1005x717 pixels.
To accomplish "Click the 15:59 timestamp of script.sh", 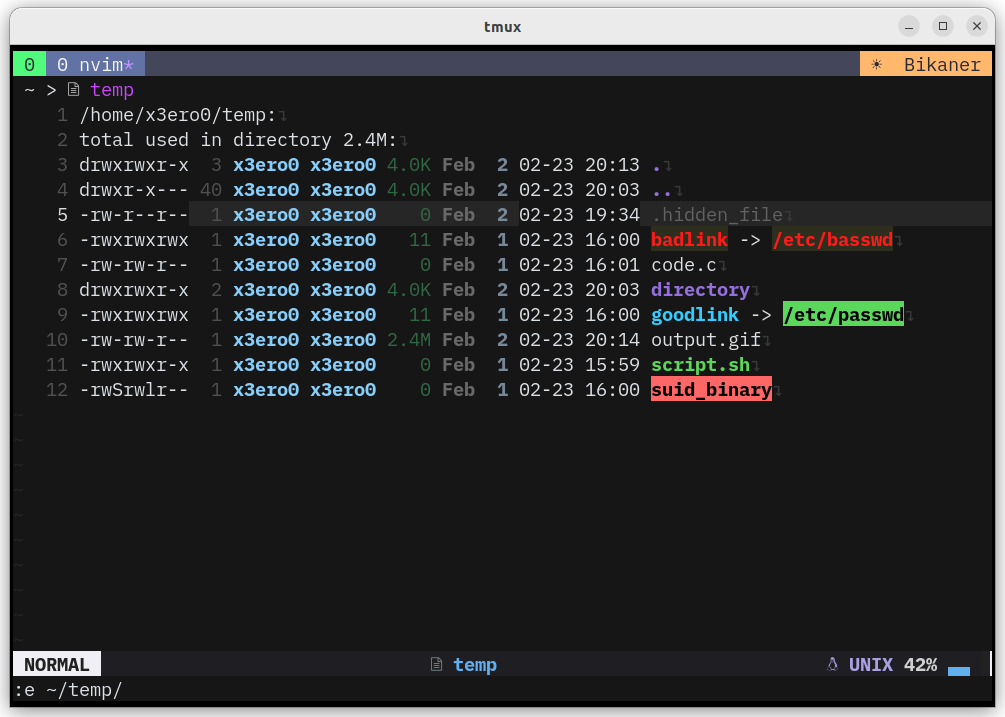I will [x=612, y=365].
